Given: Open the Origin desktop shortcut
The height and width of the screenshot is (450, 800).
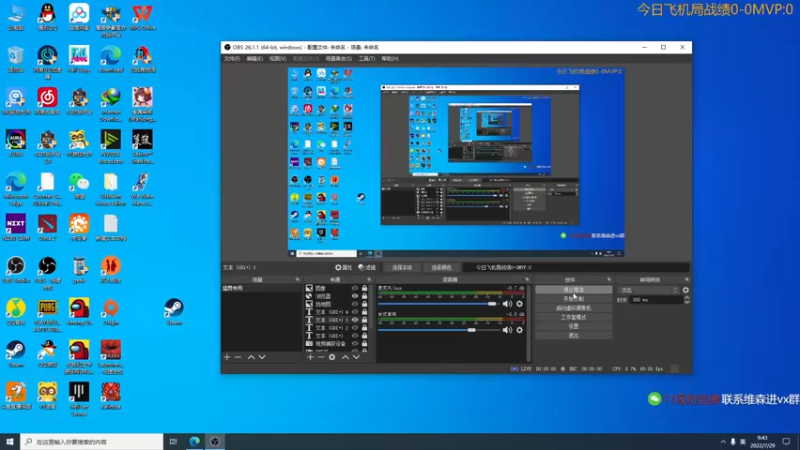Looking at the screenshot, I should [x=111, y=312].
